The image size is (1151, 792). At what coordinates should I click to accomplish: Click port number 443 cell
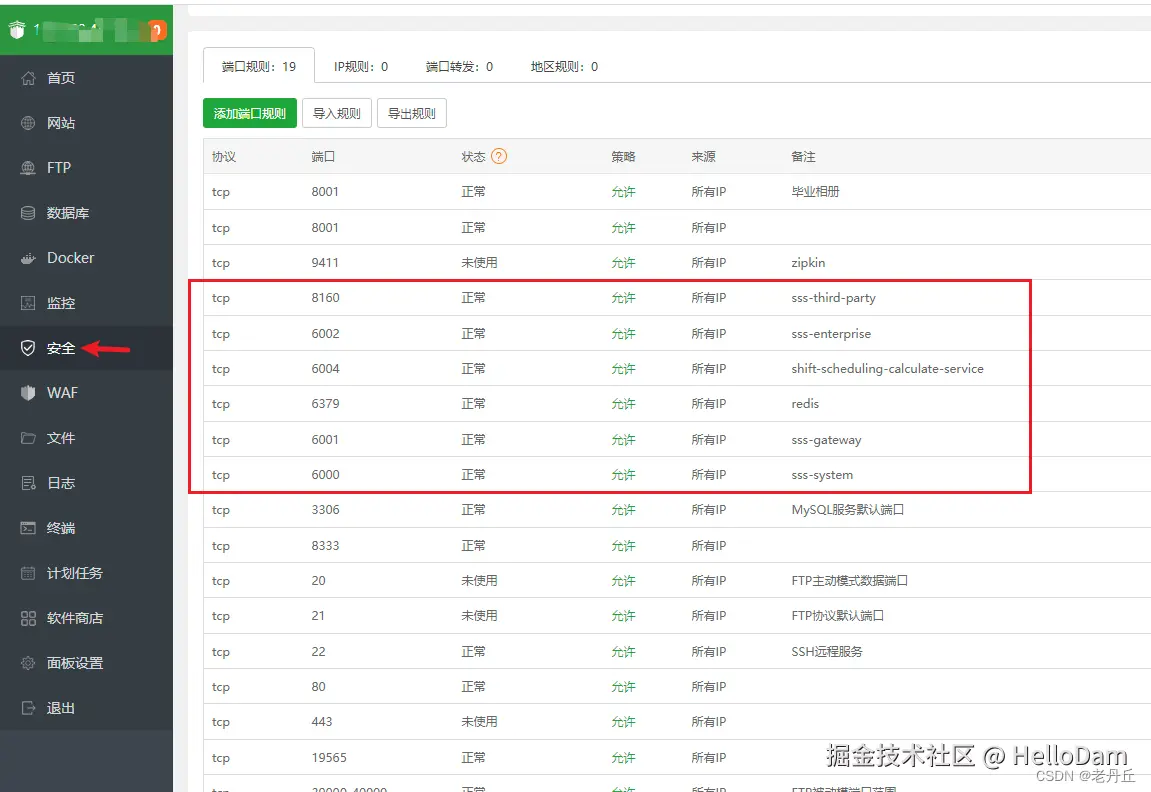click(322, 722)
